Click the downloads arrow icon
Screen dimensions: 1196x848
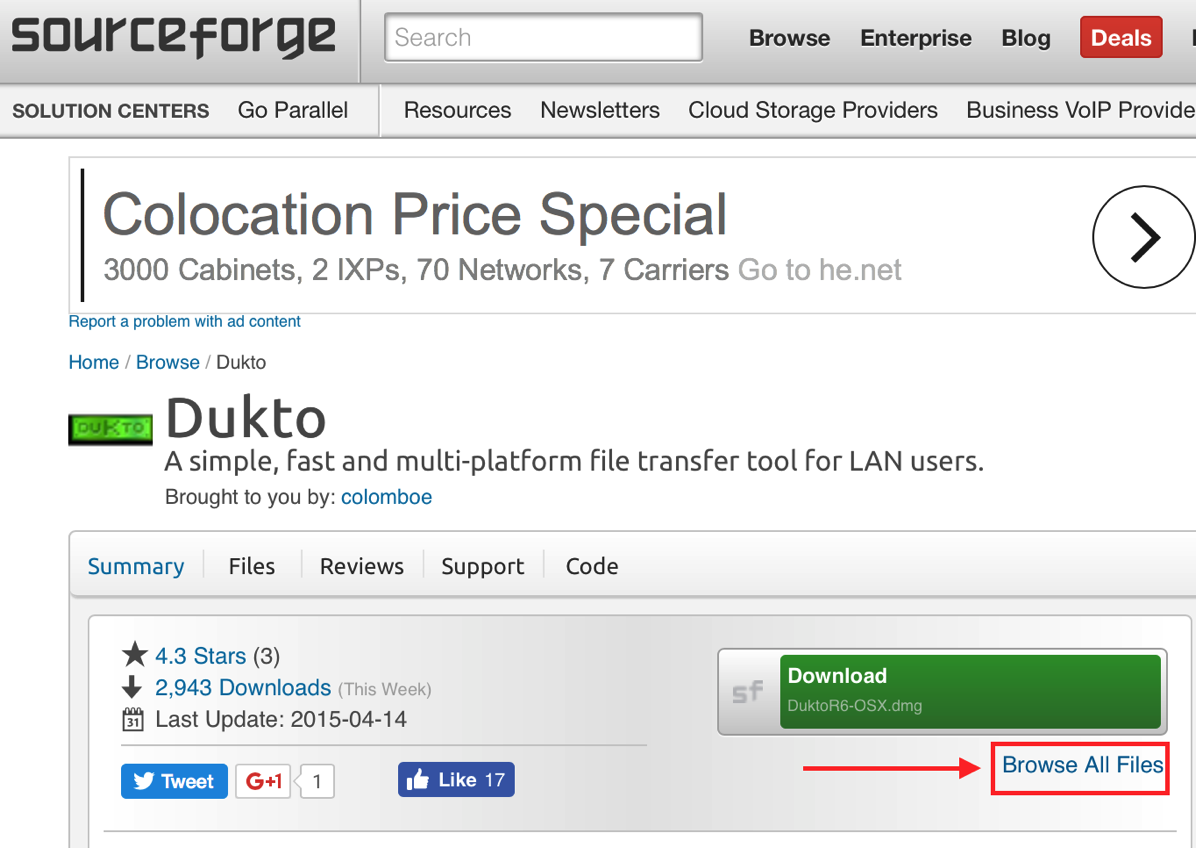[x=132, y=687]
